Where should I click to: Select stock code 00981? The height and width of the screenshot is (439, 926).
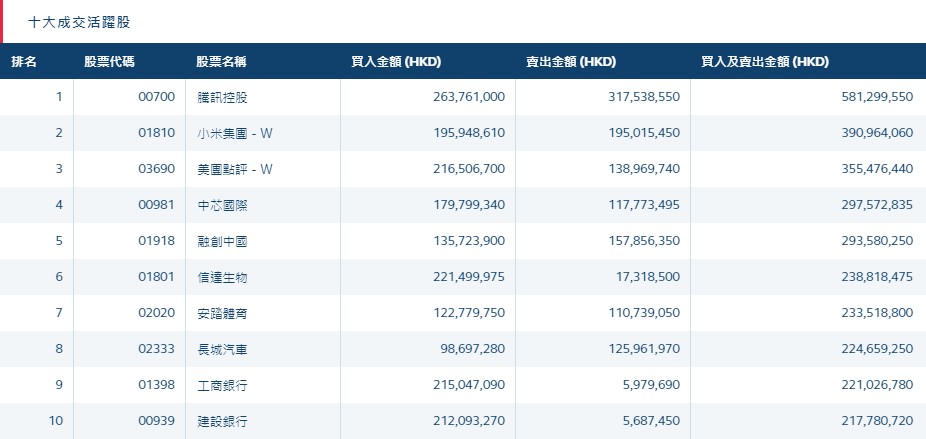click(x=156, y=204)
